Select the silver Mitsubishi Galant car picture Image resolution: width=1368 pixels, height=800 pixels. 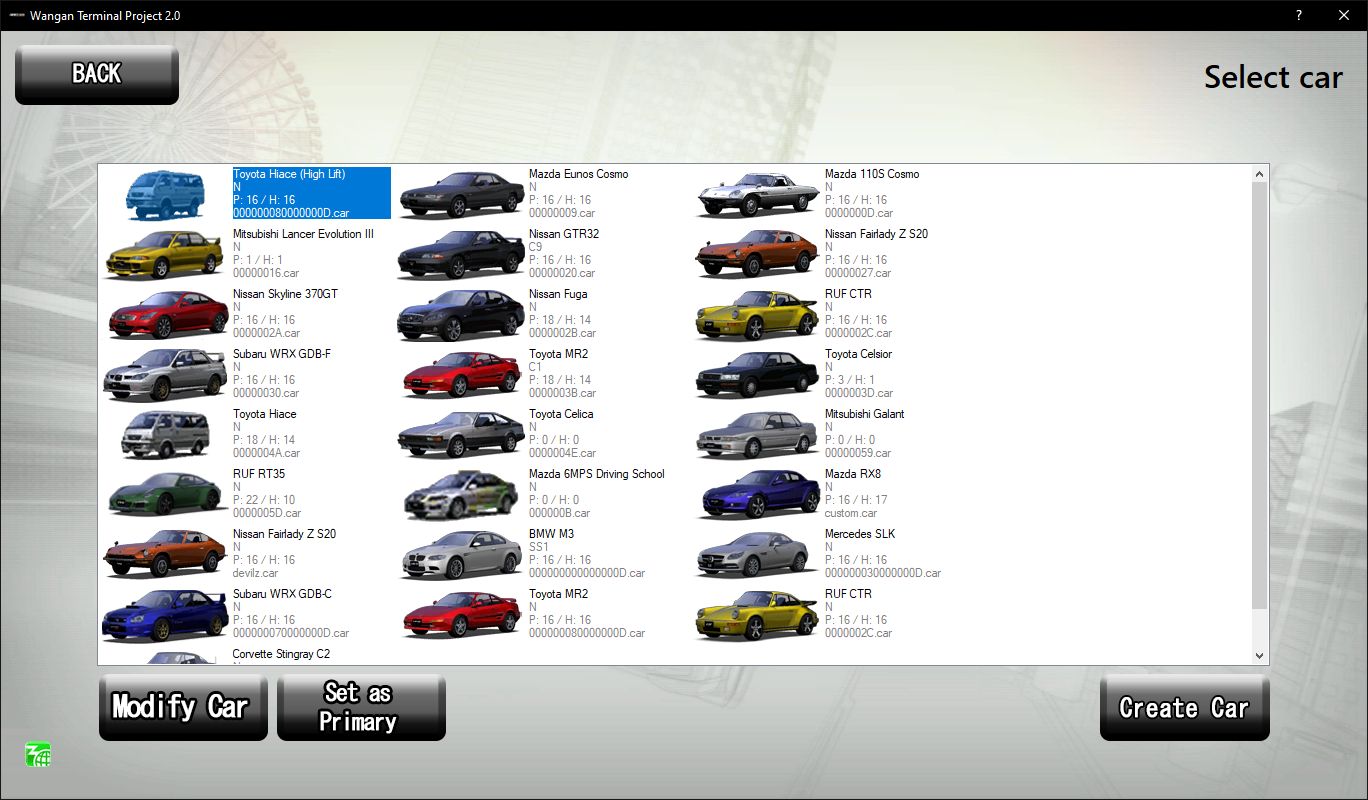tap(757, 434)
